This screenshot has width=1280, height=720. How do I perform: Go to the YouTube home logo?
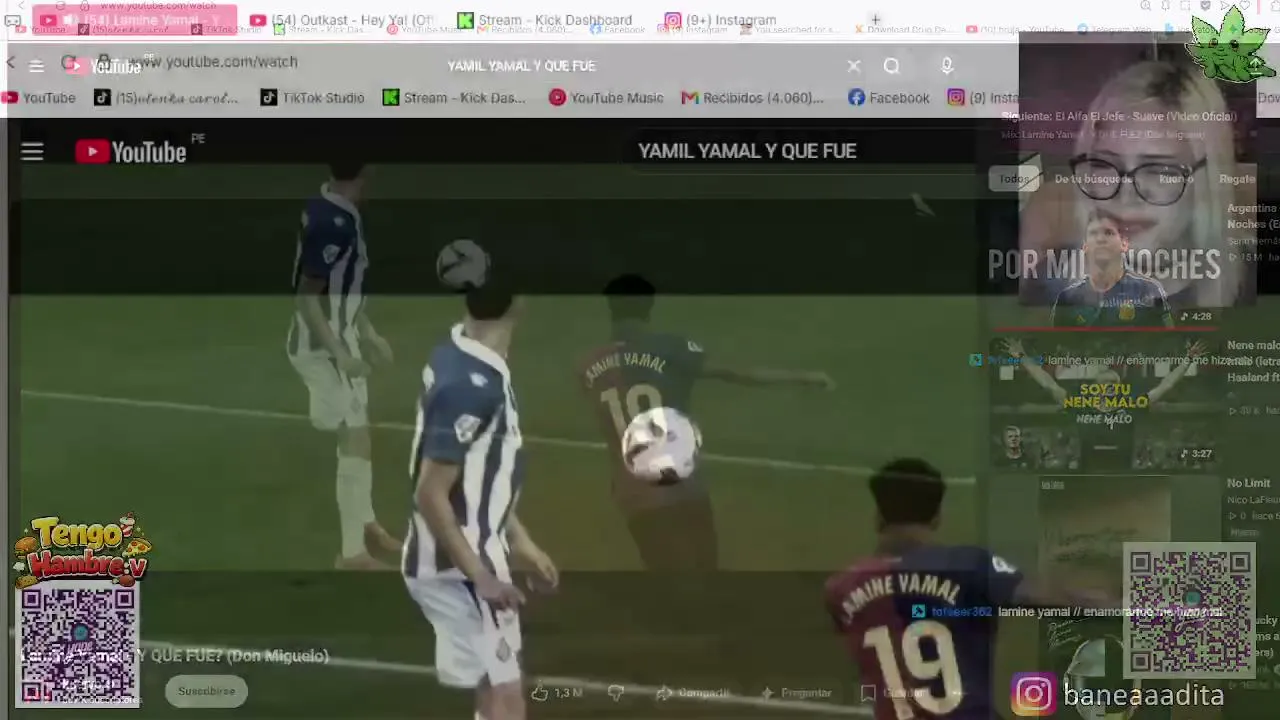point(131,152)
